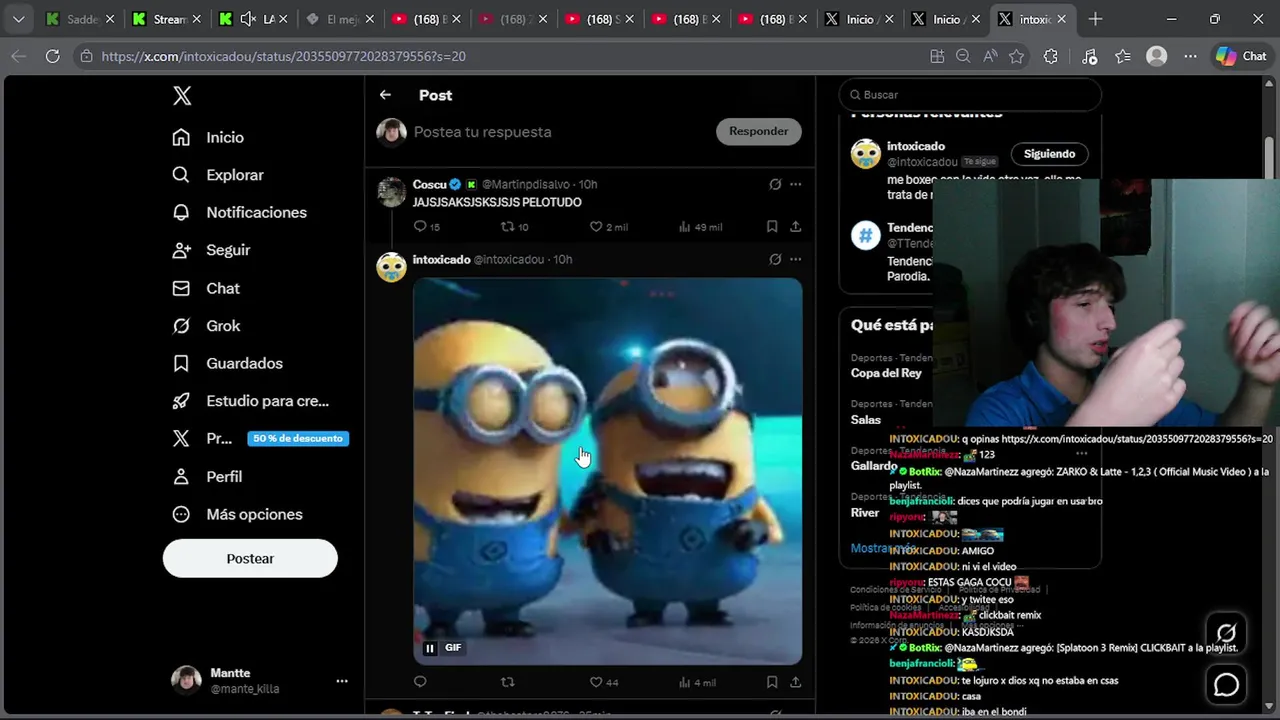Close the active intoxic tab

point(1061,19)
